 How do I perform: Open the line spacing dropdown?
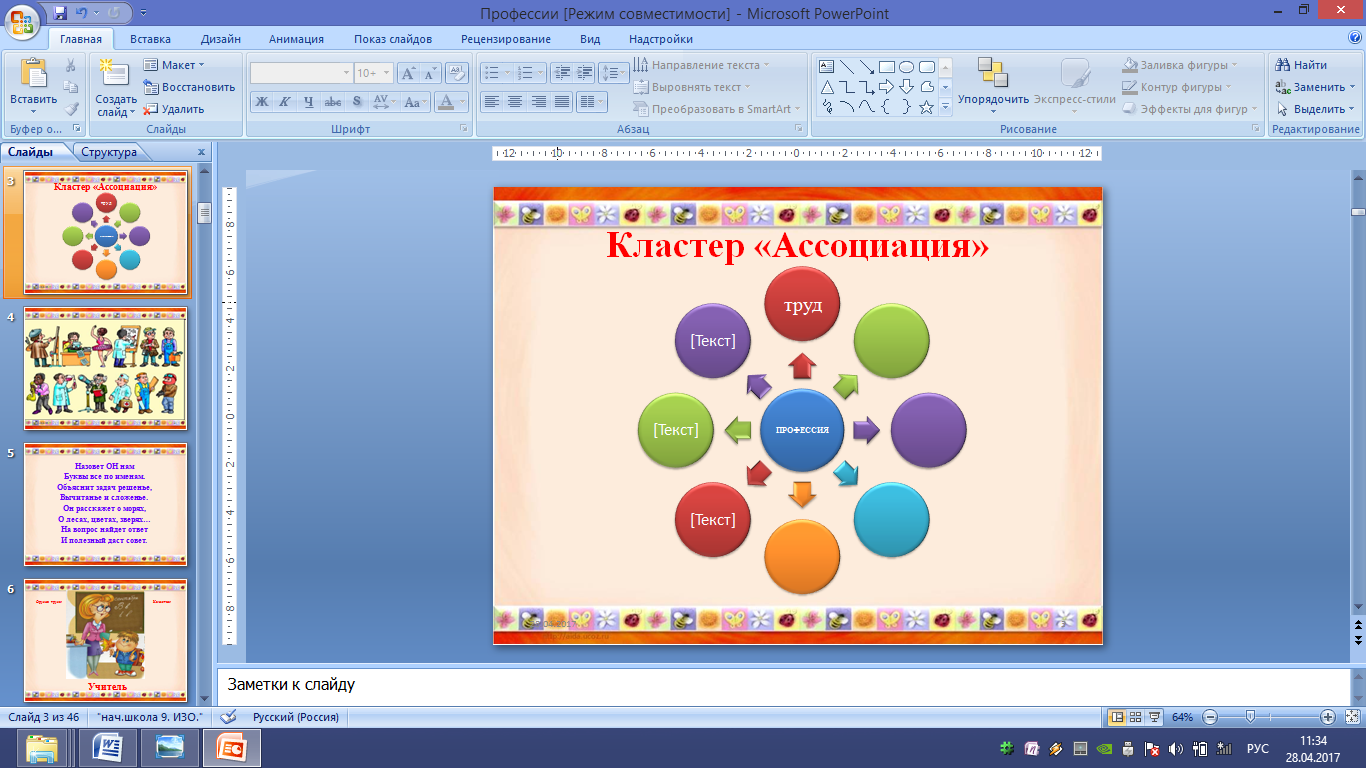(x=614, y=73)
